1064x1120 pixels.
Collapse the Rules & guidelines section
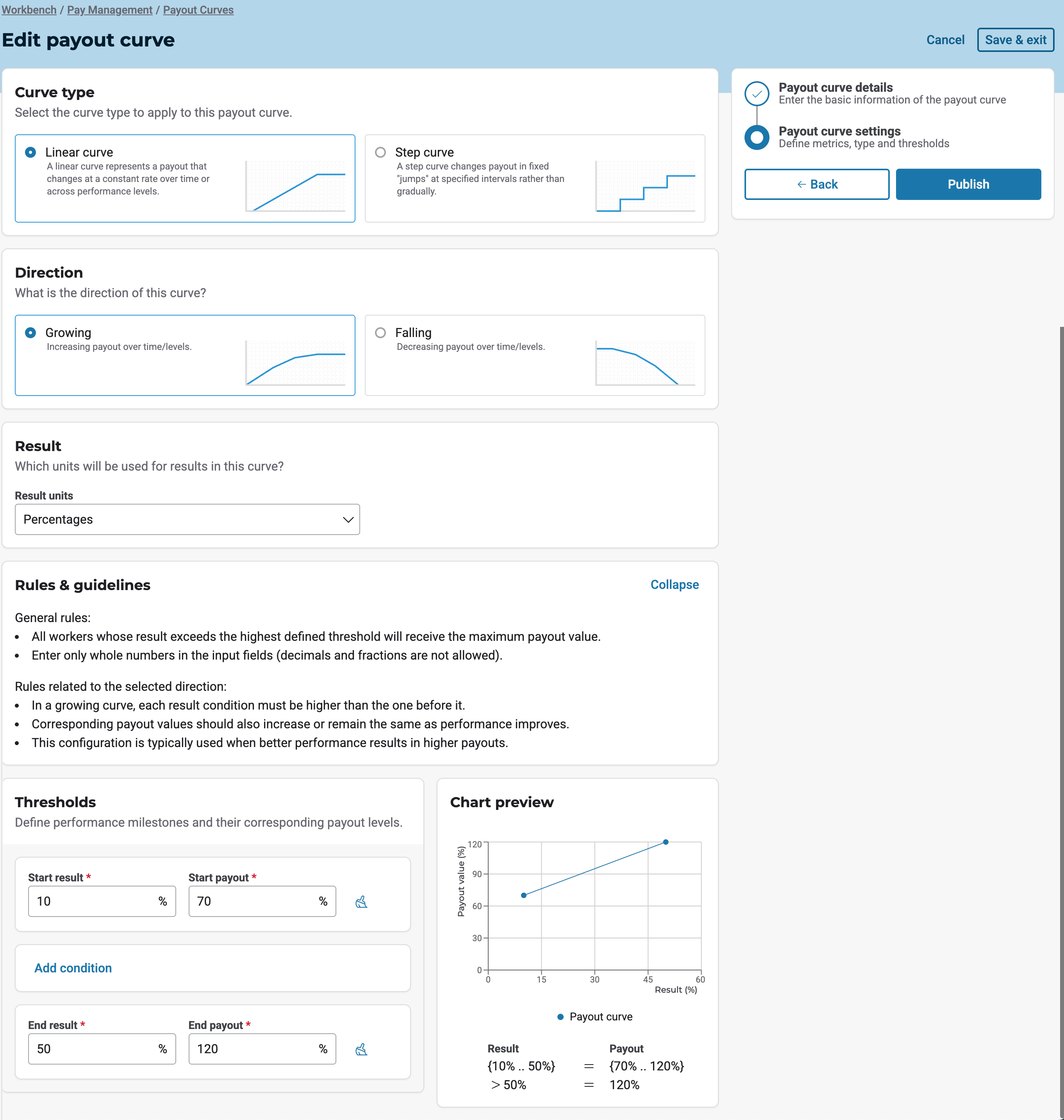(x=674, y=585)
